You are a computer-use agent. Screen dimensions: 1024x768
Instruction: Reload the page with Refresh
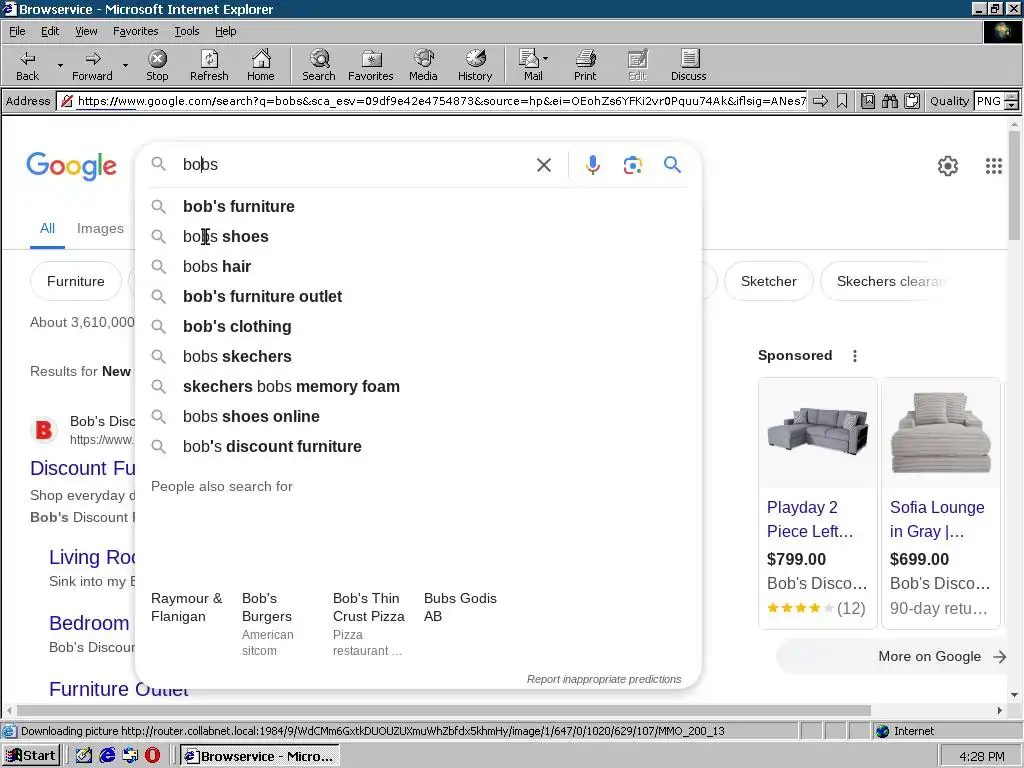pyautogui.click(x=209, y=65)
